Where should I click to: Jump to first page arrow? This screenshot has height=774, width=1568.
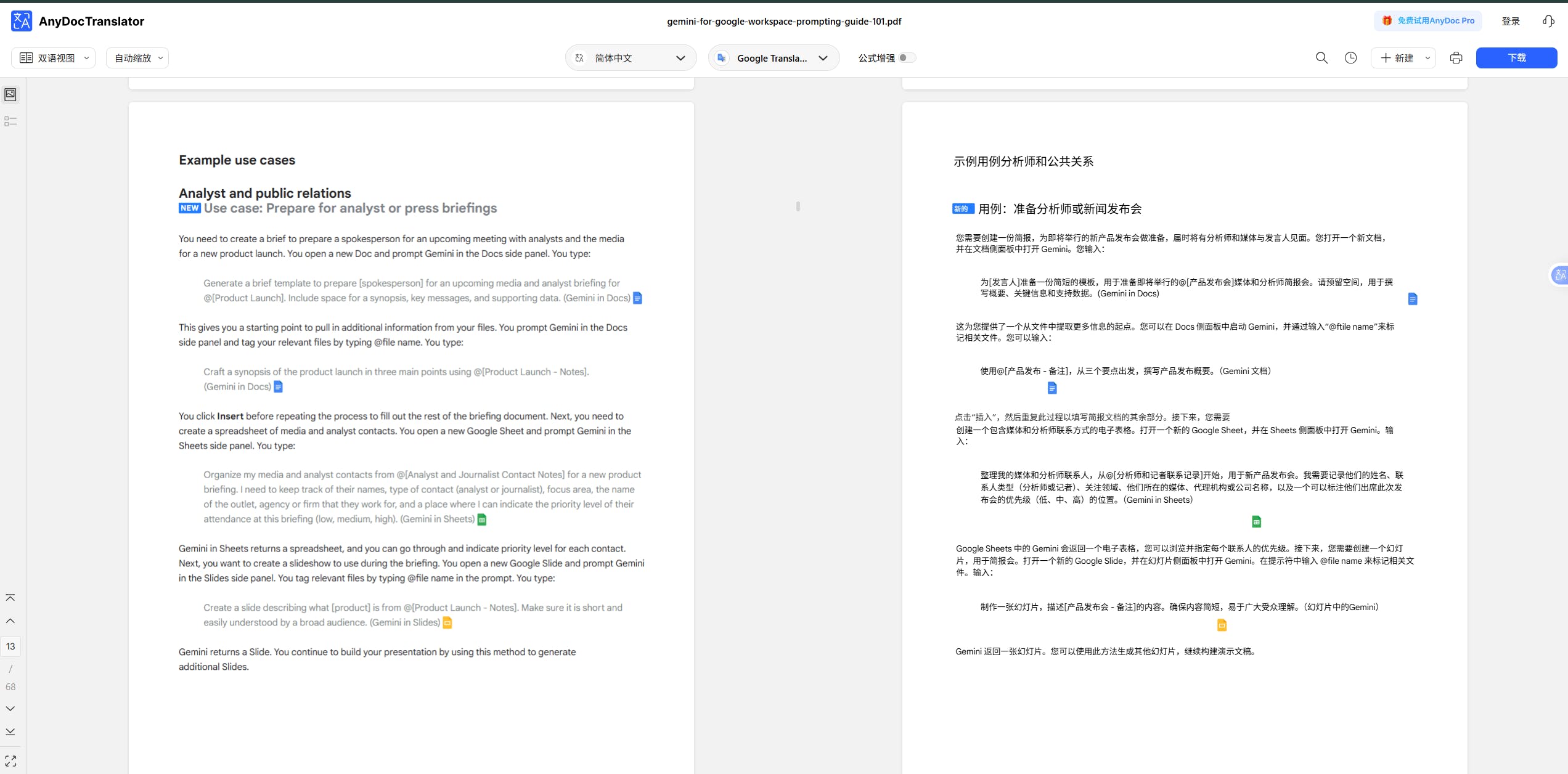pyautogui.click(x=10, y=598)
